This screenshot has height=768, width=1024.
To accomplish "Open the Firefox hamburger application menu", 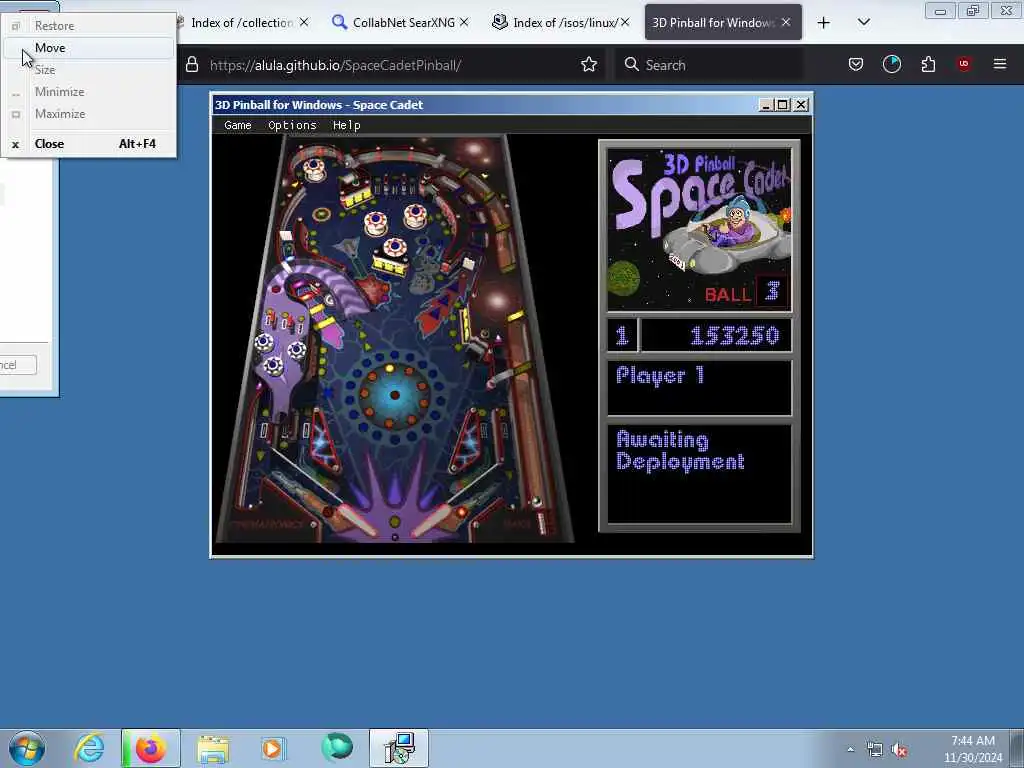I will (1000, 64).
